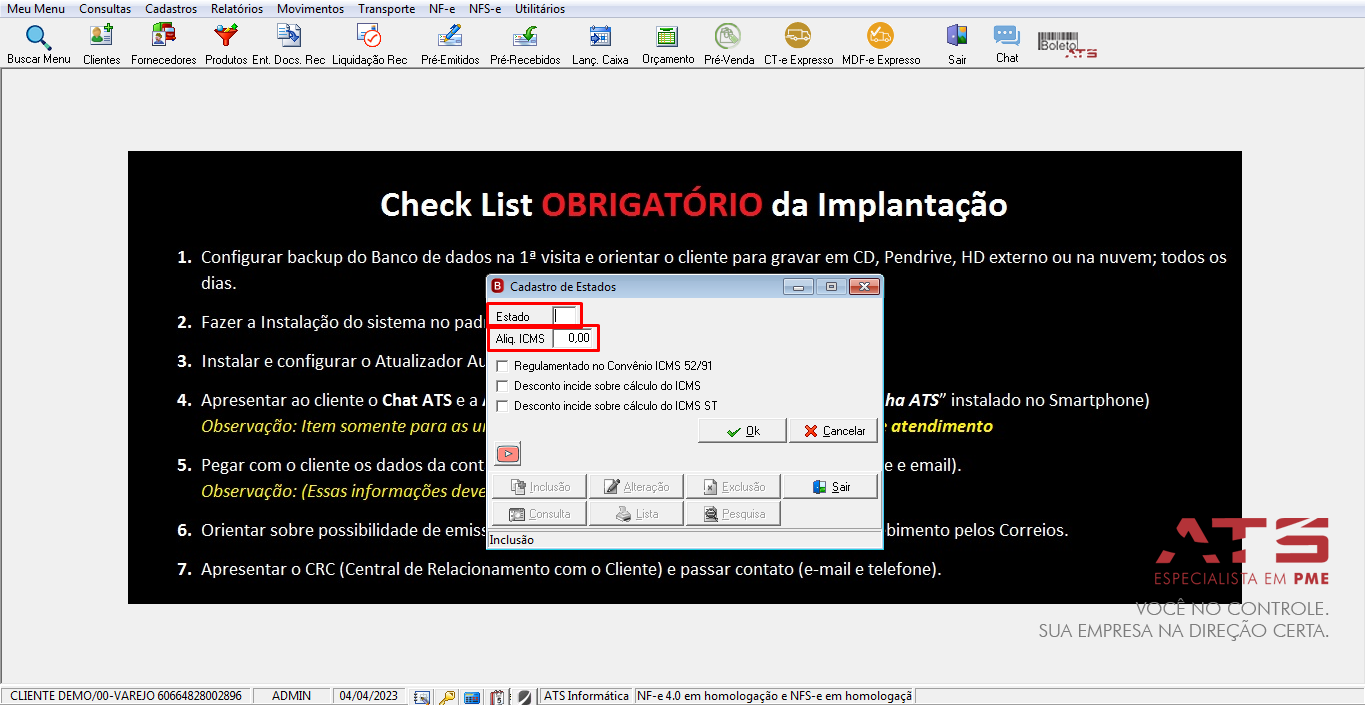
Task: Open the Boleto ATS toolbar icon
Action: [x=1067, y=45]
